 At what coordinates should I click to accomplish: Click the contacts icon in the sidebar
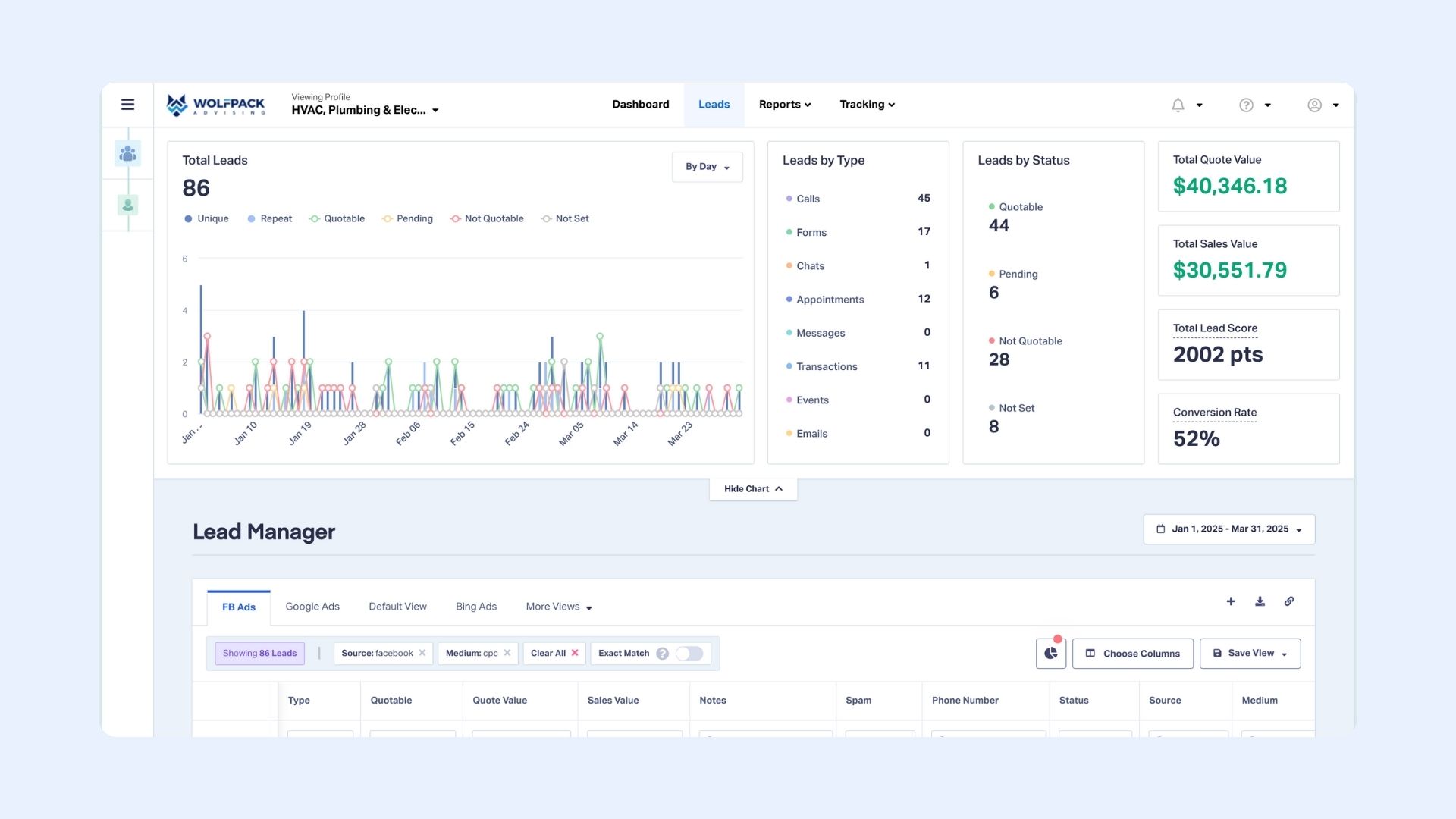tap(127, 153)
